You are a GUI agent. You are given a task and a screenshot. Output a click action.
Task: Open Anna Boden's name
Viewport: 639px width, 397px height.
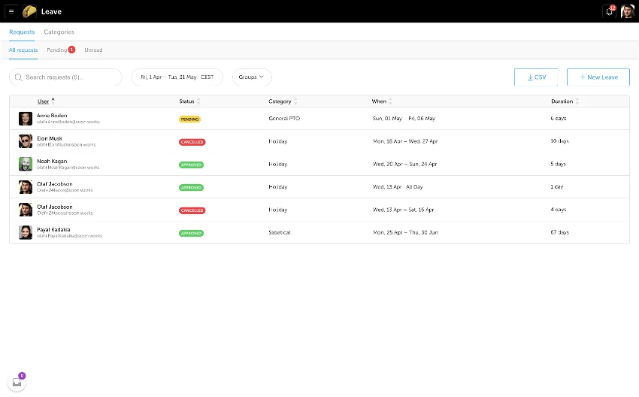coord(52,115)
